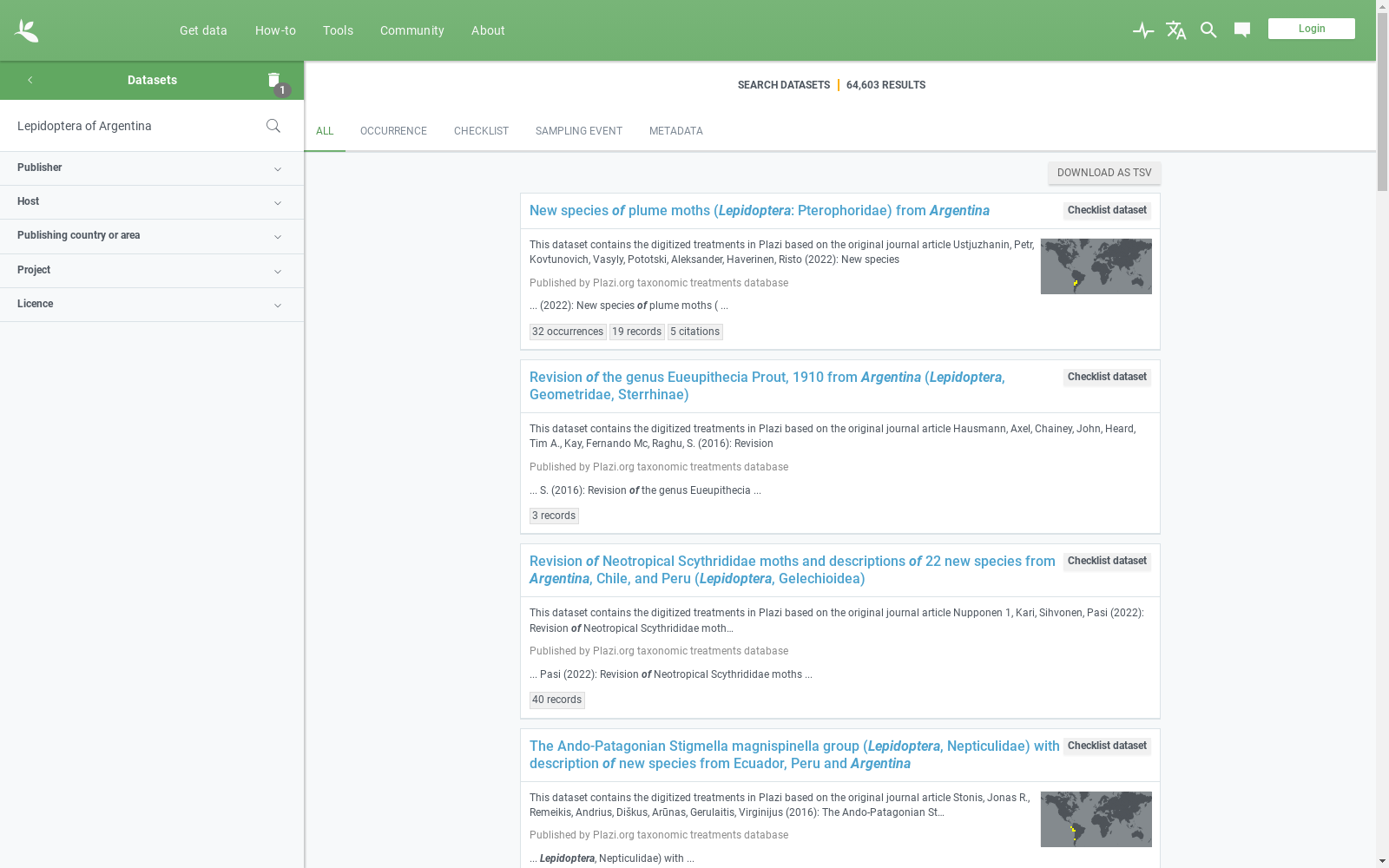Click the Login button

pyautogui.click(x=1311, y=29)
